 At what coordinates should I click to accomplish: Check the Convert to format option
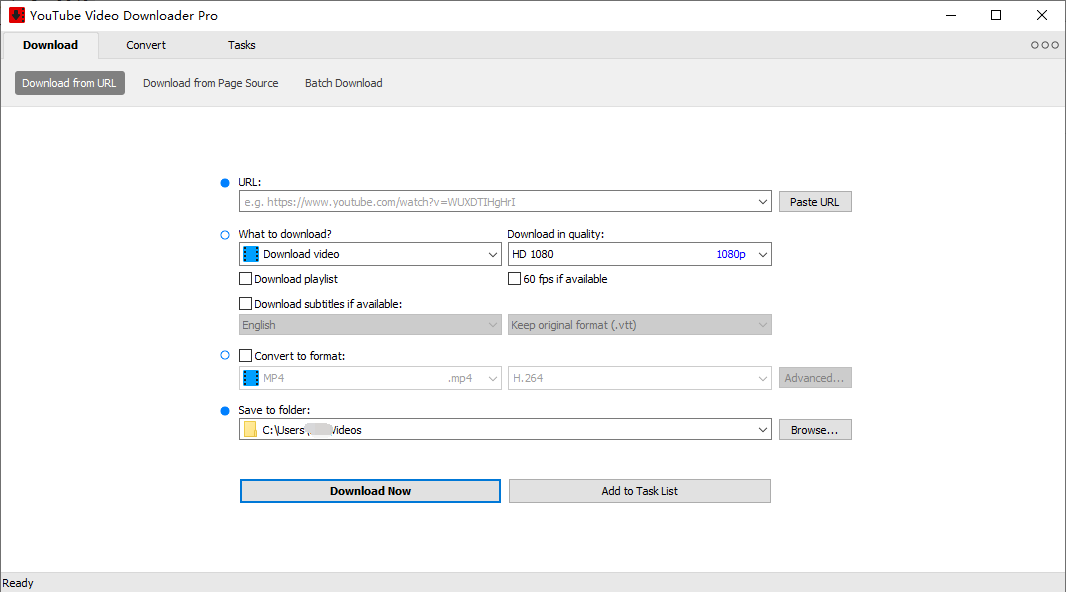[246, 356]
